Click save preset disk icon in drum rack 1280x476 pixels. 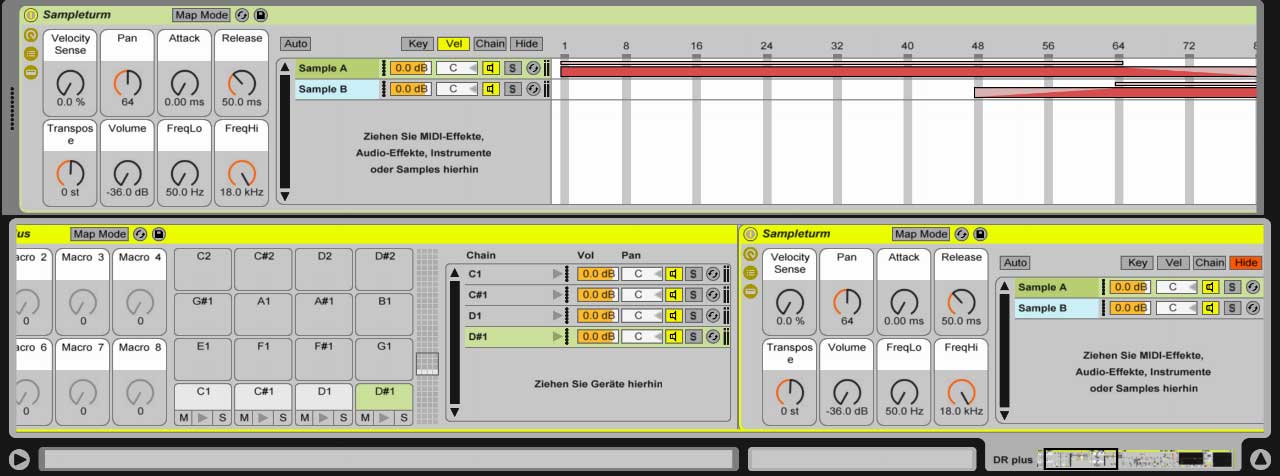(x=158, y=234)
